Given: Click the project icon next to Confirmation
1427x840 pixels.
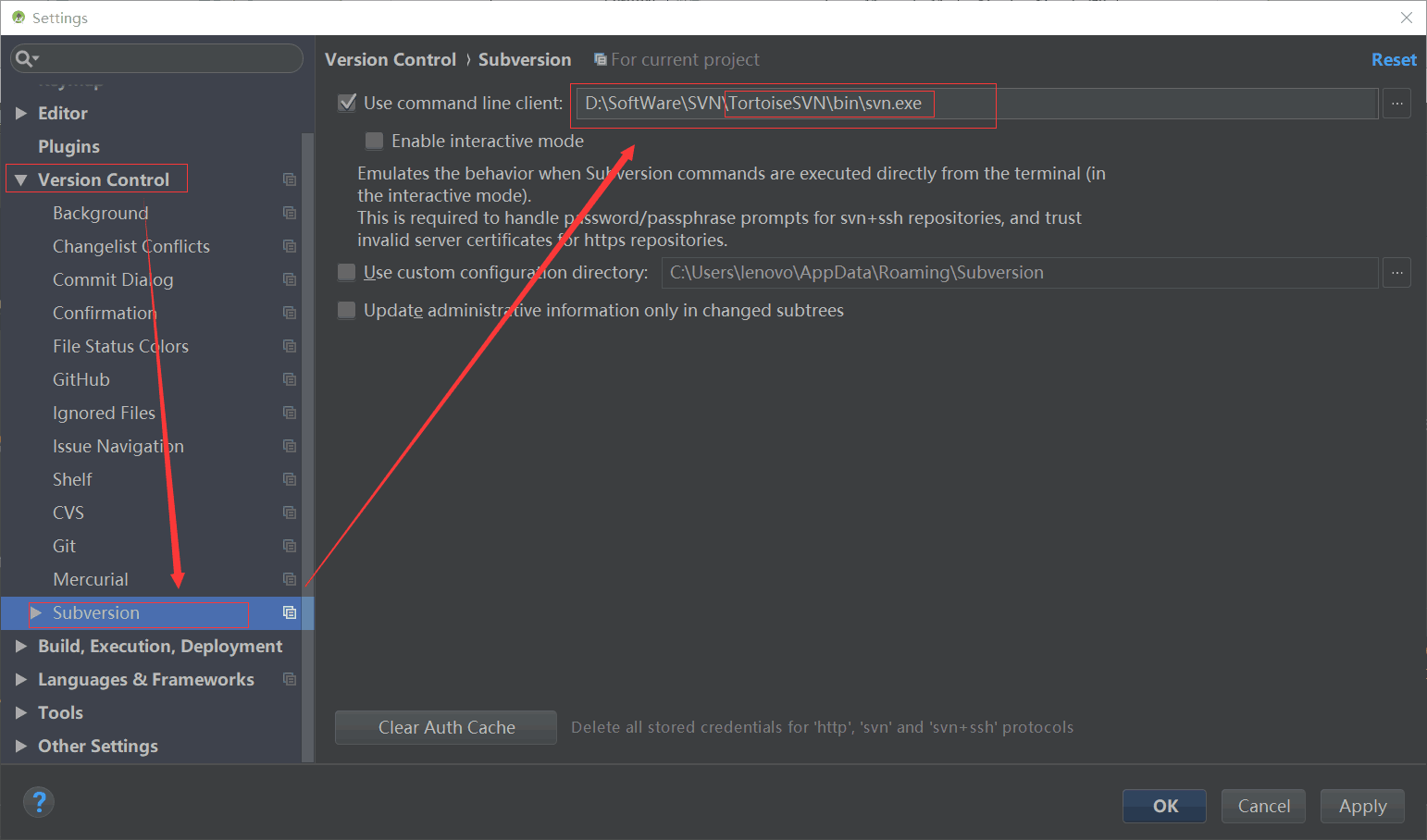Looking at the screenshot, I should point(290,313).
